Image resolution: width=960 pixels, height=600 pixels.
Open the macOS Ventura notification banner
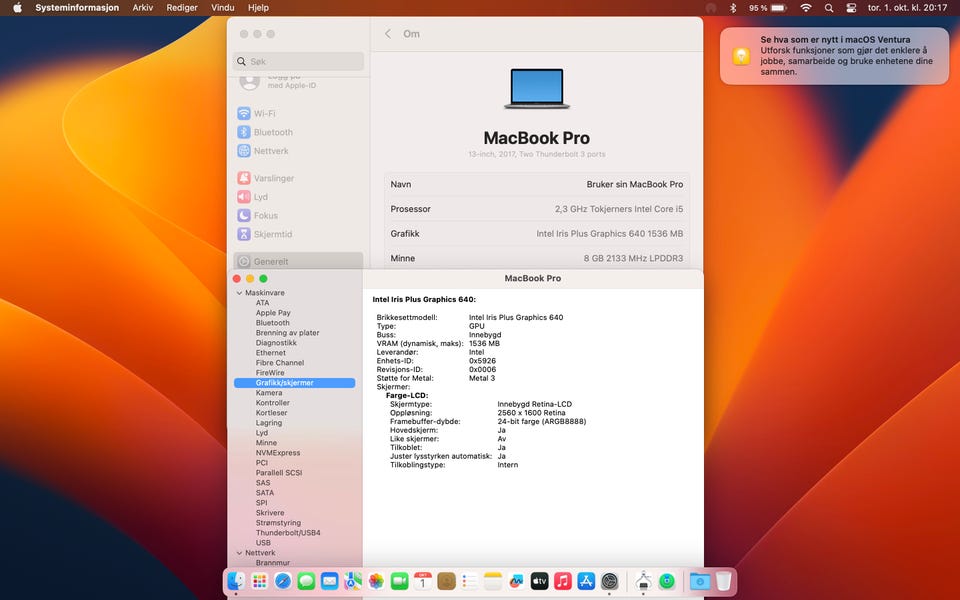834,56
